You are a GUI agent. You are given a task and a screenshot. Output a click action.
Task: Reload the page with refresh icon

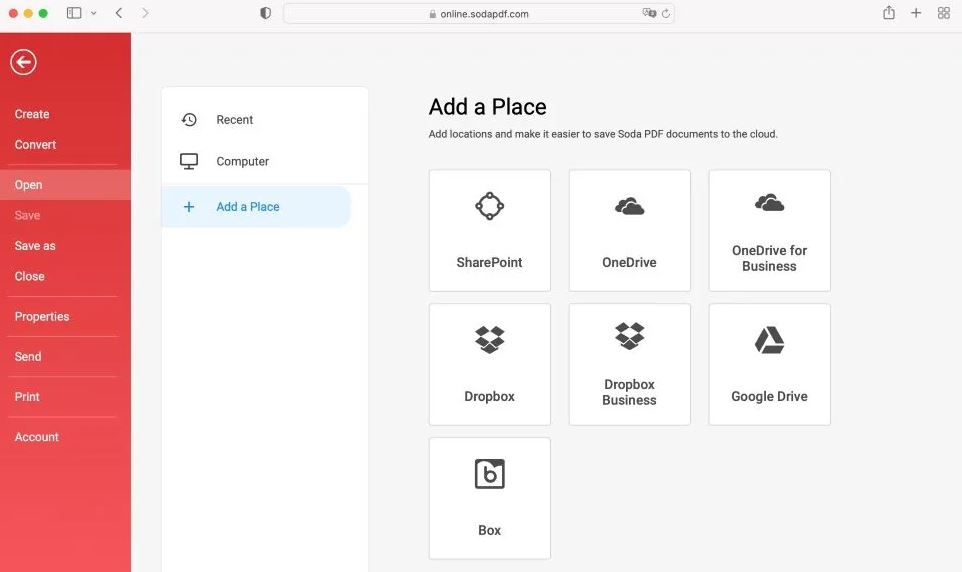coord(666,14)
